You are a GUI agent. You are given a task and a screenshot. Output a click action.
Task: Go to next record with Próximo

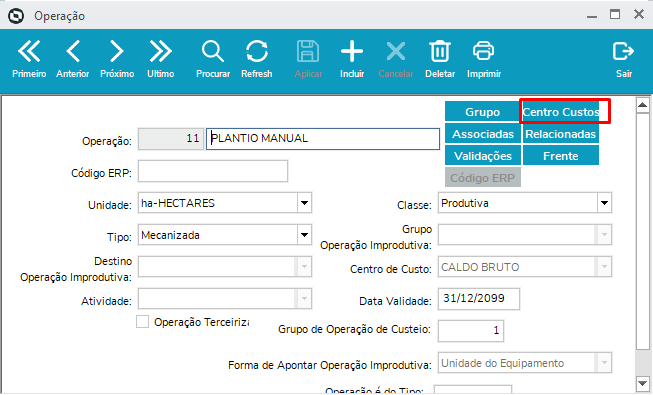pos(117,59)
